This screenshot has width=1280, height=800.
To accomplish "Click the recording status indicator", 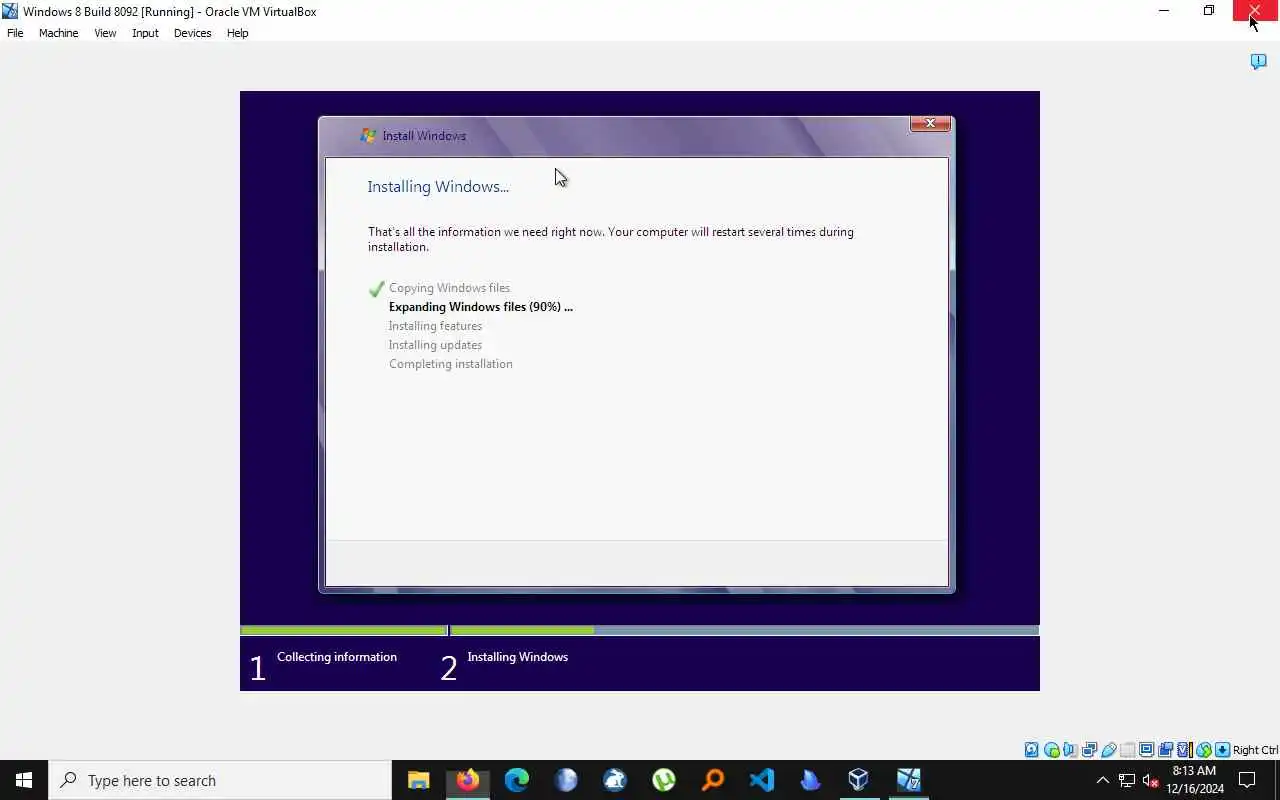I will click(1165, 750).
